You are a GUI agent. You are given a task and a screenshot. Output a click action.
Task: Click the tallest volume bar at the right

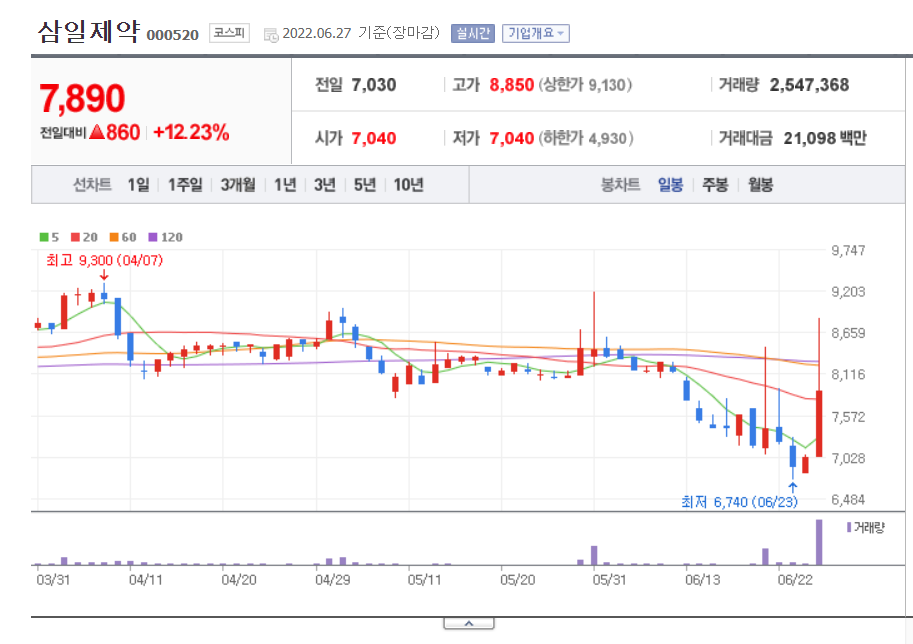coord(819,542)
